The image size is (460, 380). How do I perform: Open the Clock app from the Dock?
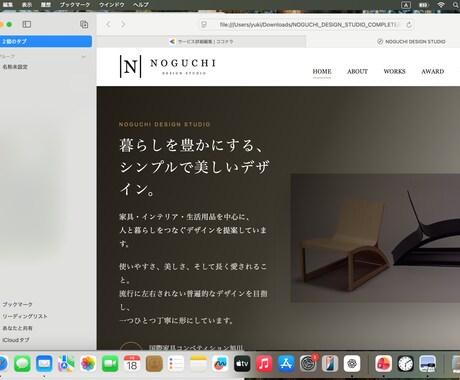[405, 364]
